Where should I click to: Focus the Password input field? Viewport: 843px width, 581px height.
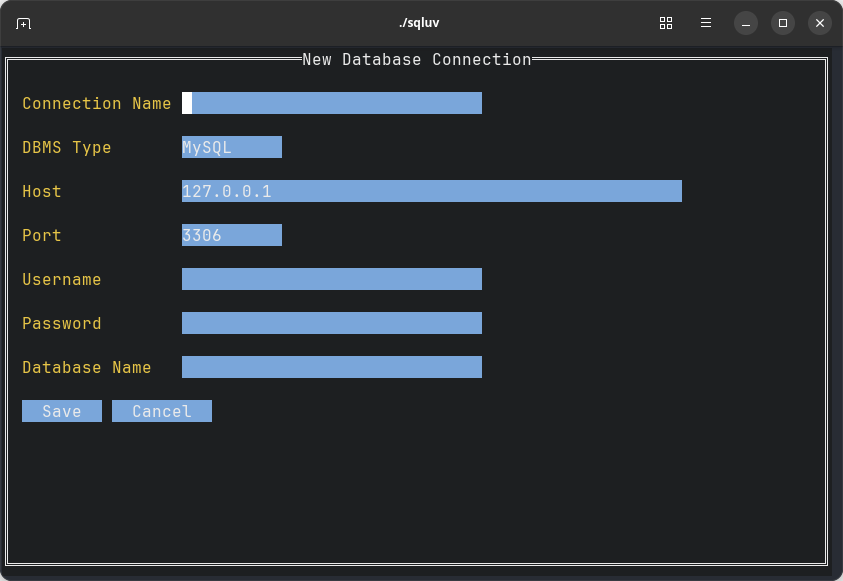[332, 323]
